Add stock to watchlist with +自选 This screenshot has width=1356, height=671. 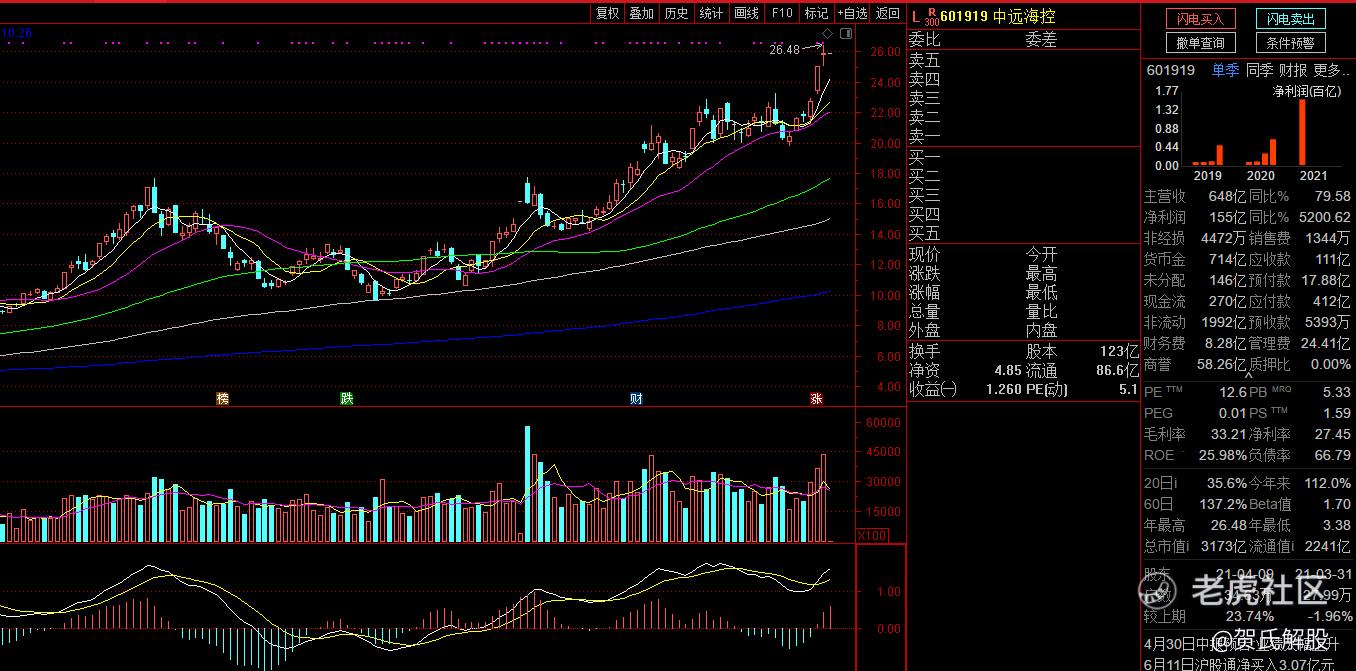pos(852,13)
